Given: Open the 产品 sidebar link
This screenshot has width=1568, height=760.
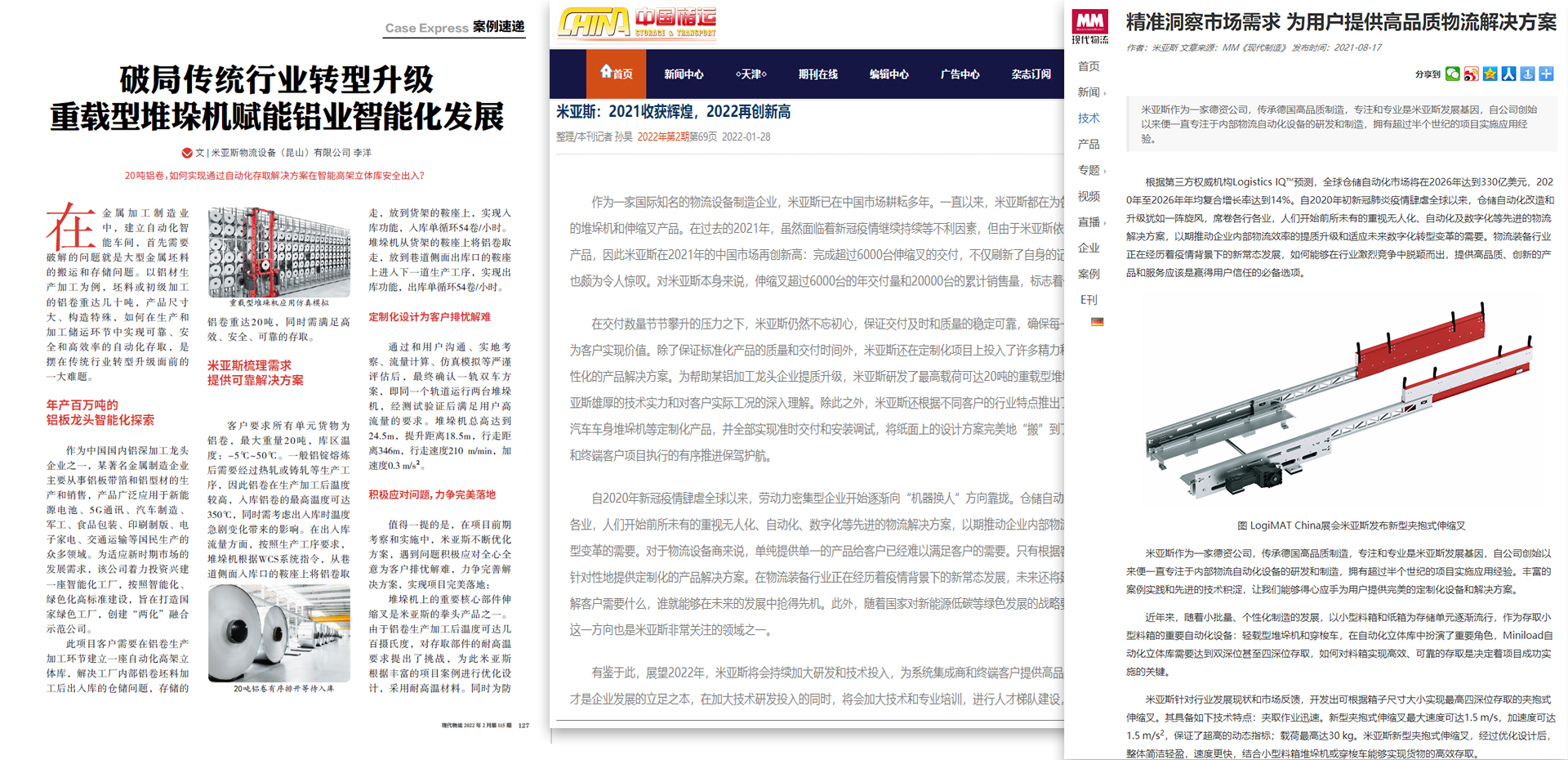Looking at the screenshot, I should click(1089, 145).
